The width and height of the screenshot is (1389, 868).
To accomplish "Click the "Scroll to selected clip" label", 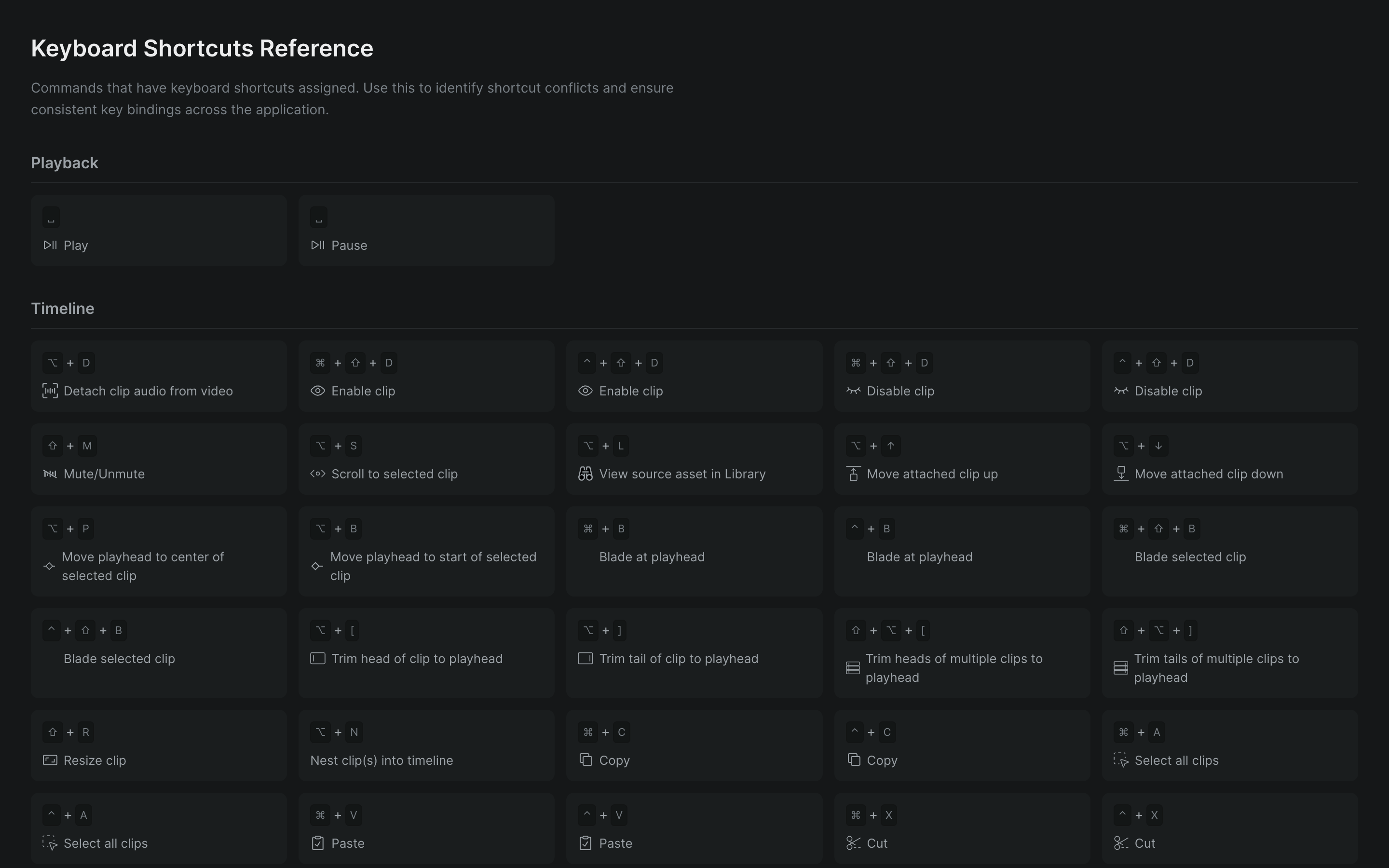I will 395,474.
